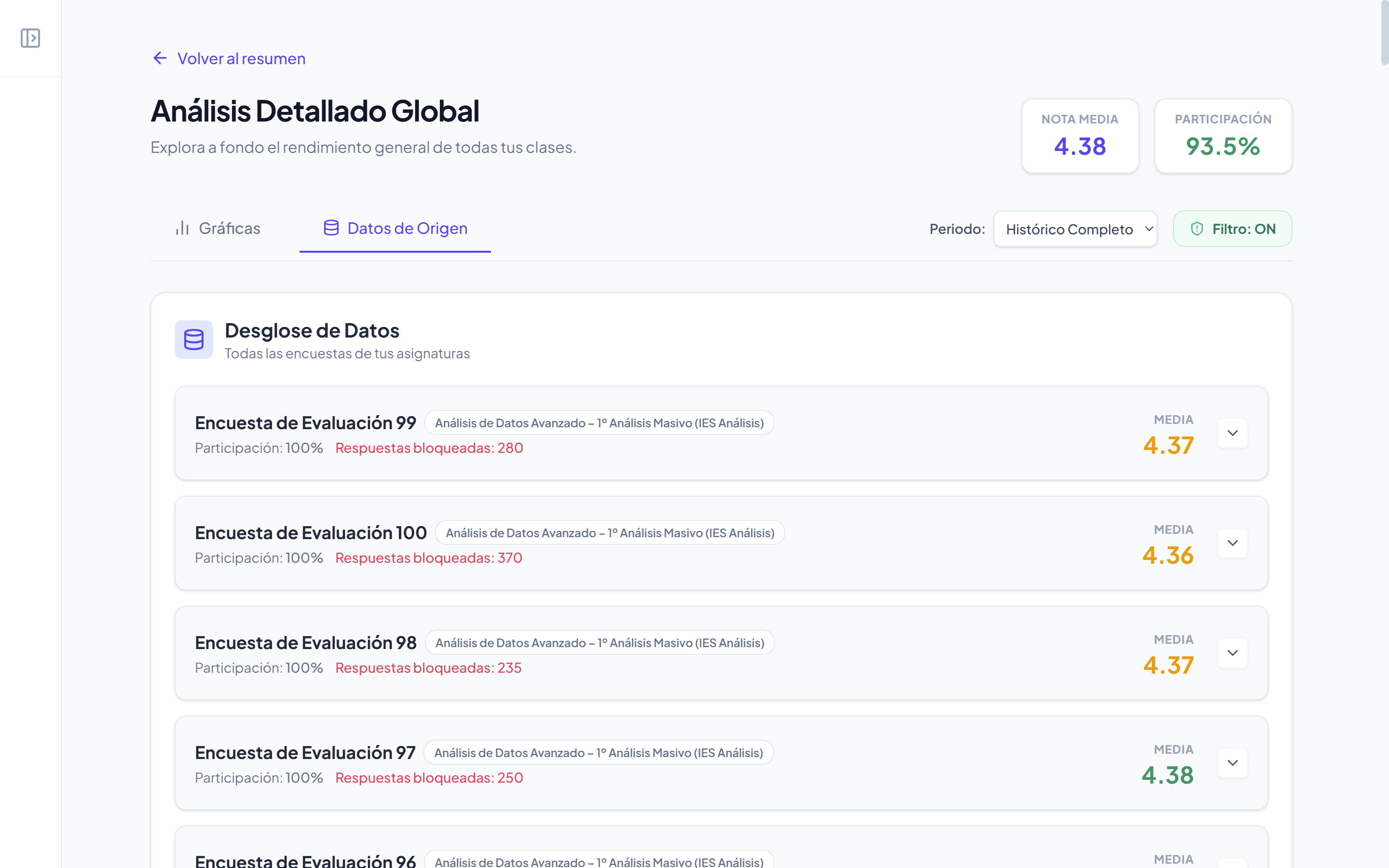Open the Periodo Histórico Completo dropdown
This screenshot has height=868, width=1389.
click(1075, 229)
